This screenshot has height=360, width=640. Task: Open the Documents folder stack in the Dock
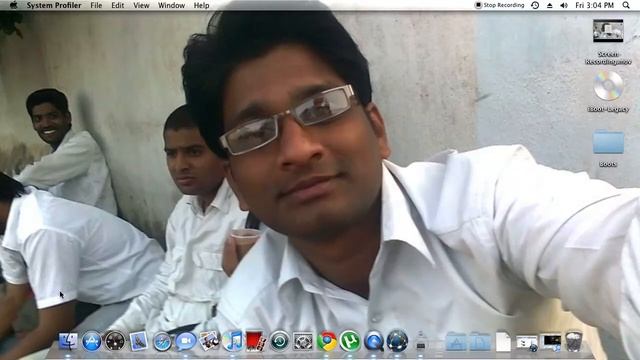(480, 341)
